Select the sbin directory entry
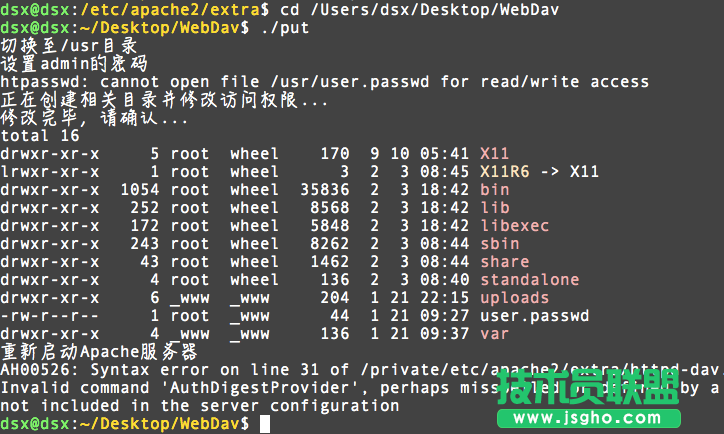Image resolution: width=724 pixels, height=434 pixels. (x=499, y=244)
